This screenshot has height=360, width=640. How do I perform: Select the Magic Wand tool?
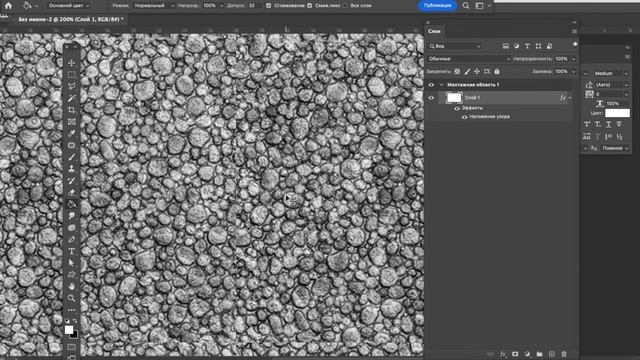tap(71, 98)
